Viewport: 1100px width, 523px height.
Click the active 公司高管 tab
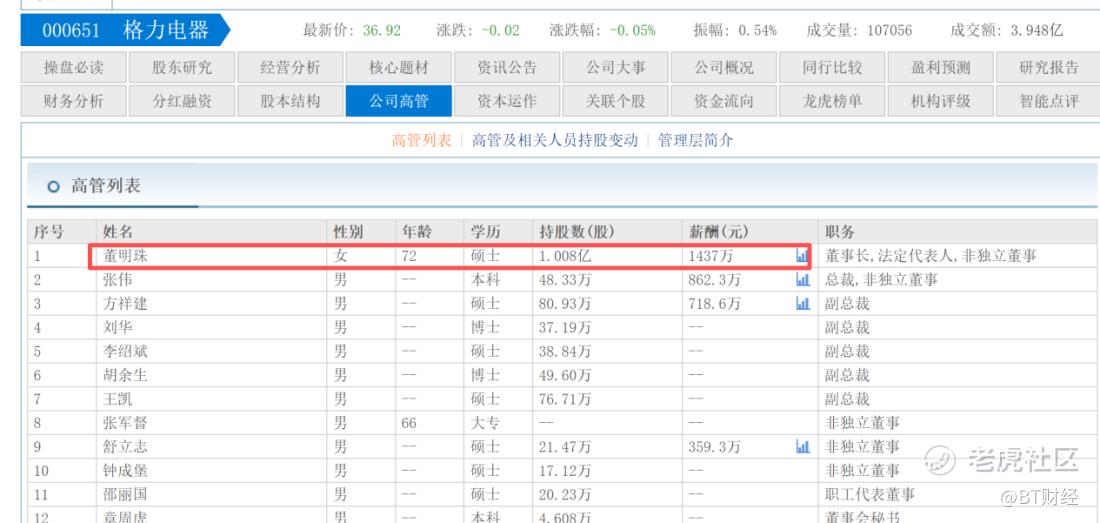coord(398,101)
